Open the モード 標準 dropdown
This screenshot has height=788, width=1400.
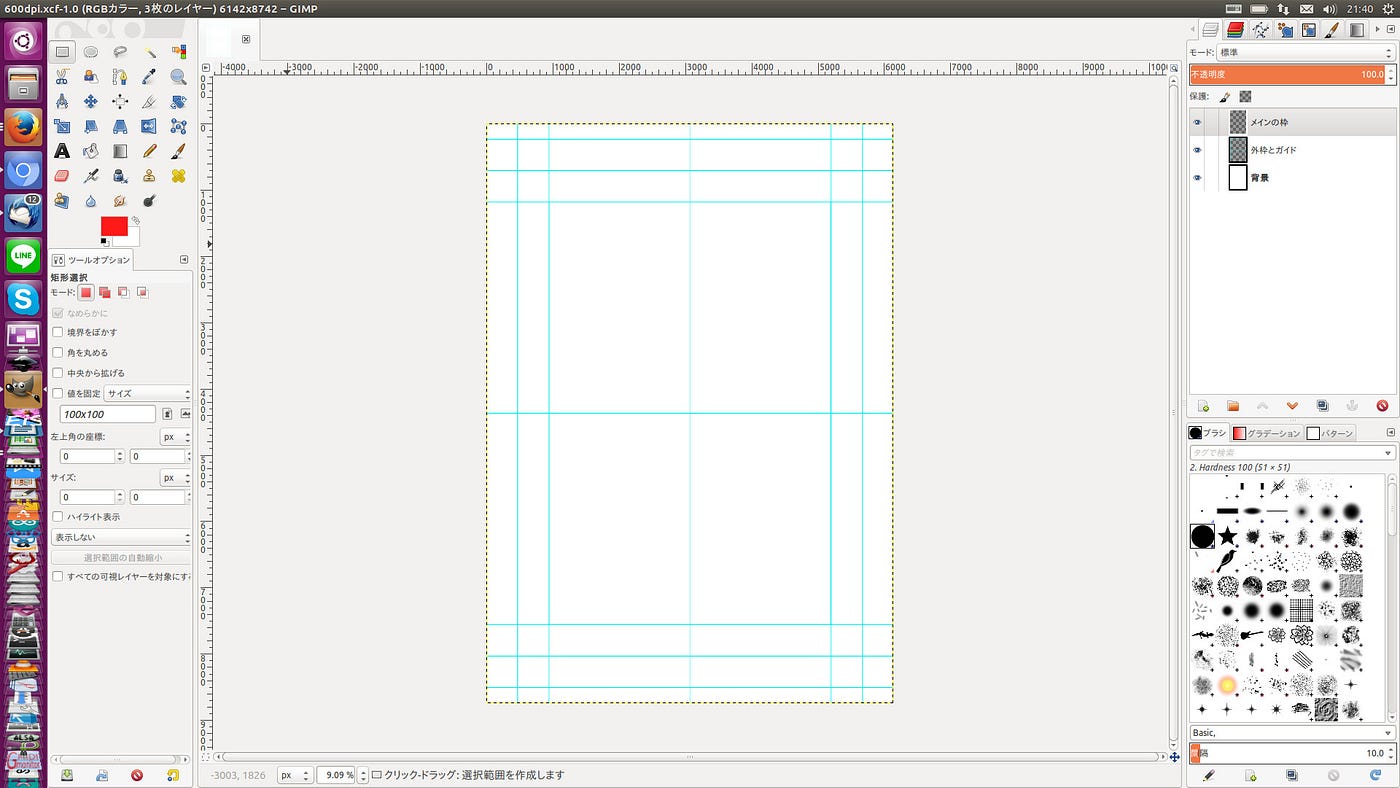(1306, 52)
